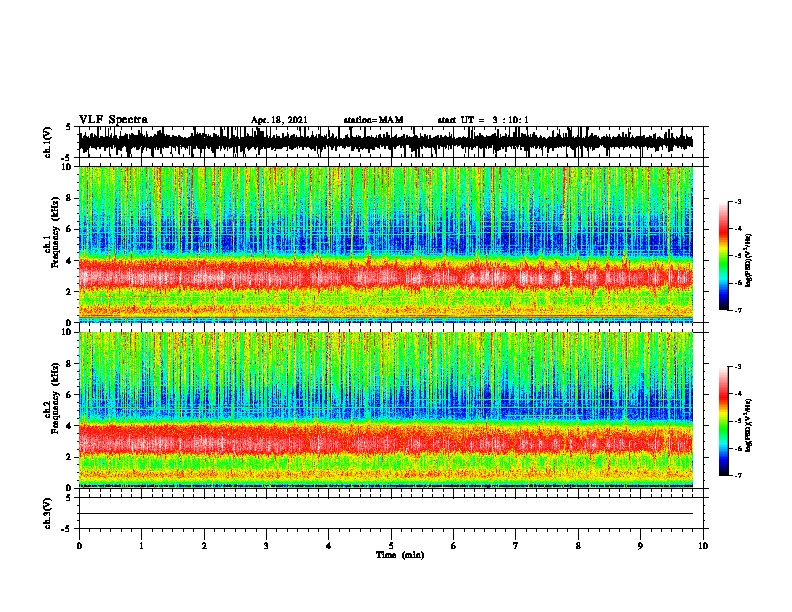Click the "-7" label on ch.2 color bar
The width and height of the screenshot is (792, 612).
pos(737,476)
